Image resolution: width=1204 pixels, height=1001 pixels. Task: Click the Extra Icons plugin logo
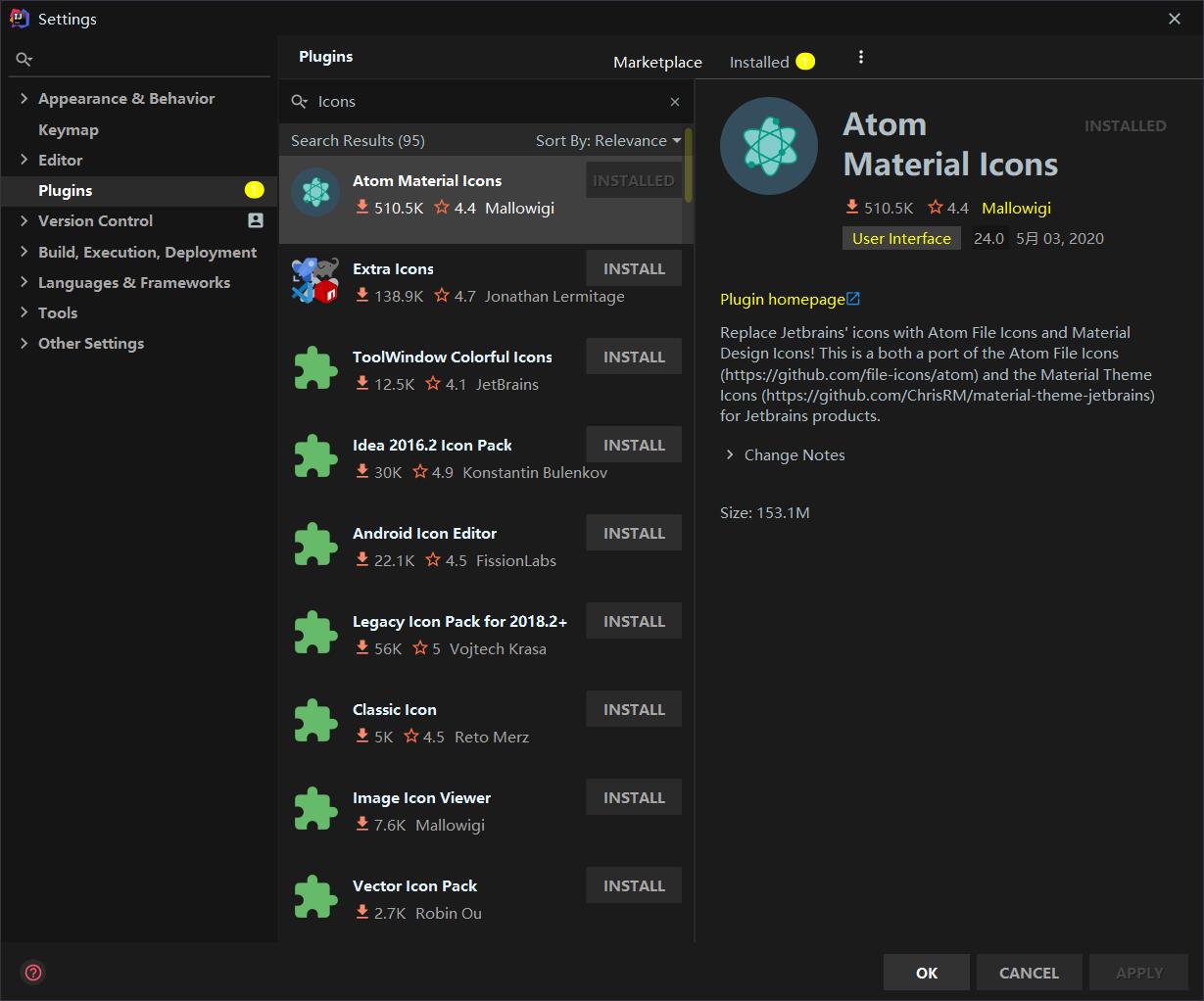[x=314, y=281]
